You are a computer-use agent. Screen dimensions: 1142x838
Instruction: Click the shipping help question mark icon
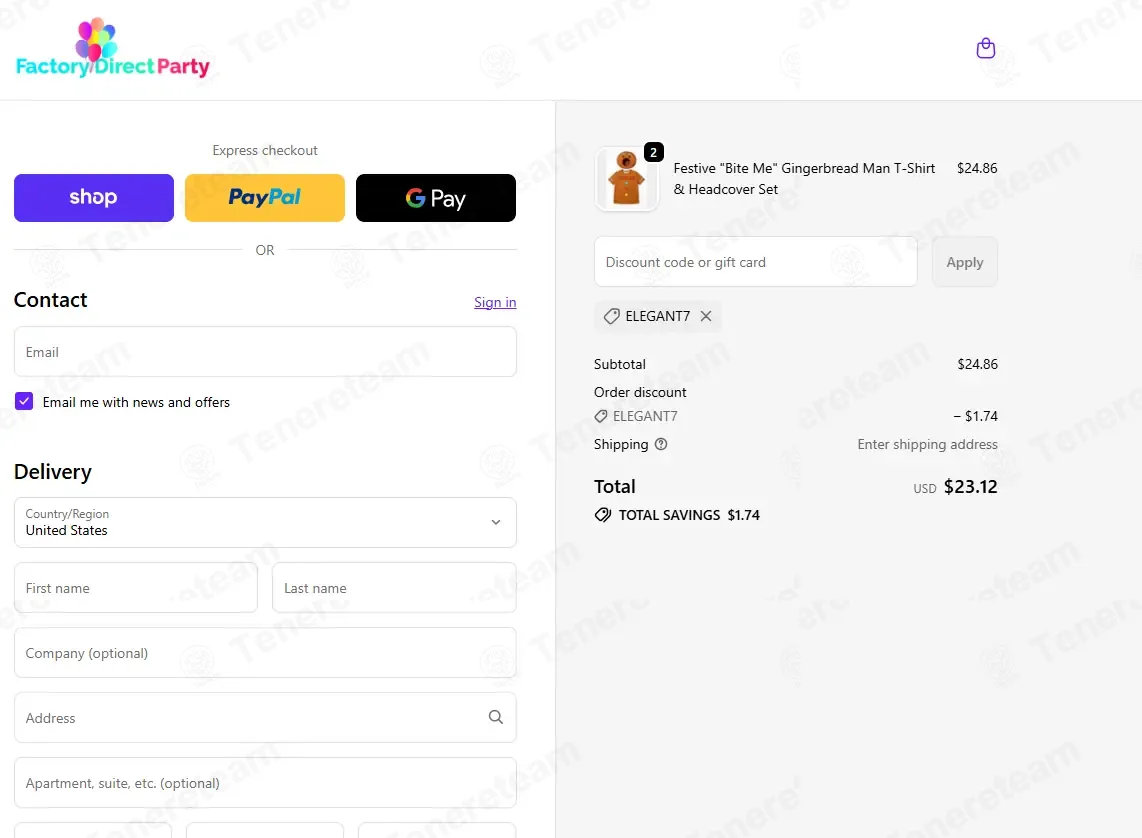661,444
